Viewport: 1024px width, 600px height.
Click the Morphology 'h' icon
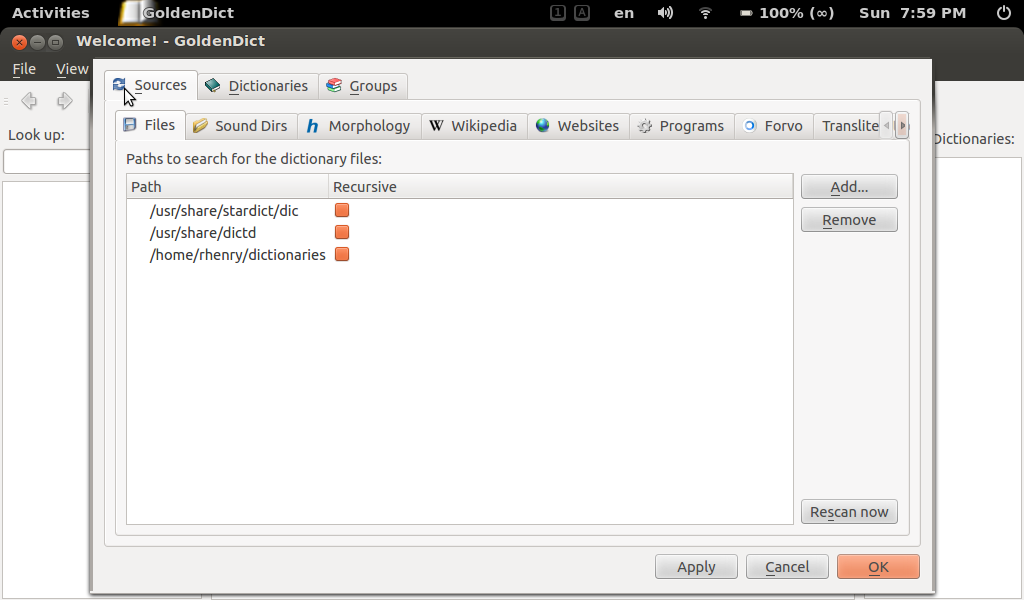pyautogui.click(x=313, y=125)
